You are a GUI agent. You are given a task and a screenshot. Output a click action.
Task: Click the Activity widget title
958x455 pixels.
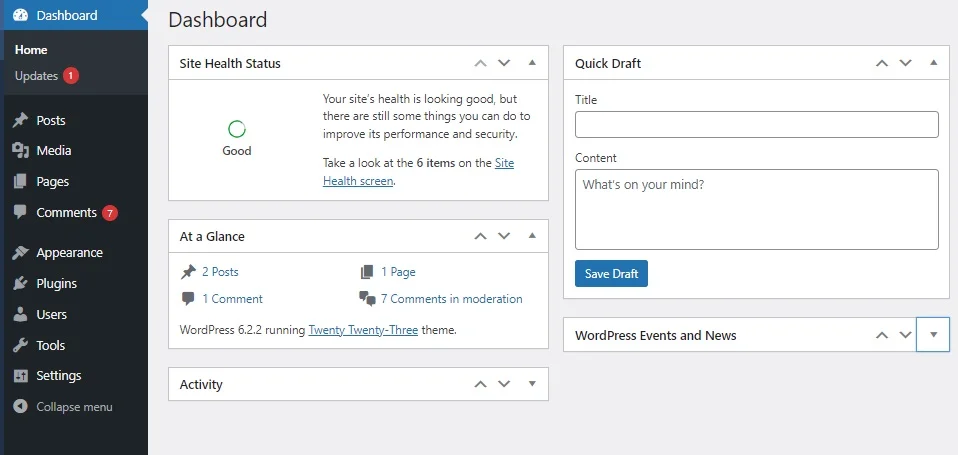(201, 385)
